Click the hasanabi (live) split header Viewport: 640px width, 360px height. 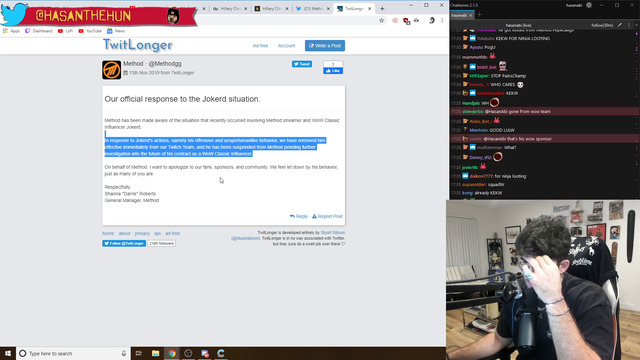[x=518, y=25]
